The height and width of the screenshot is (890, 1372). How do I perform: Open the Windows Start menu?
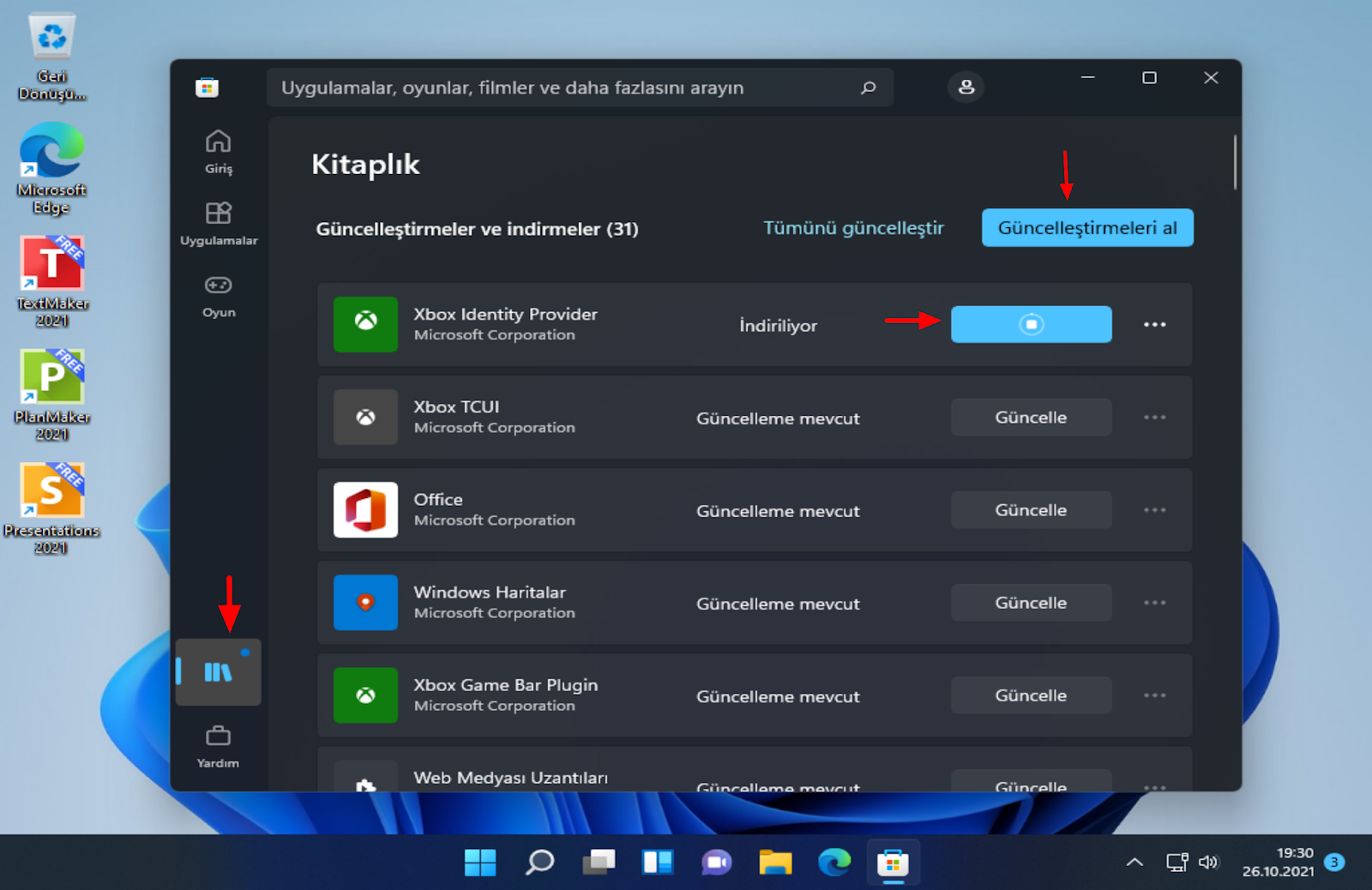tap(480, 863)
